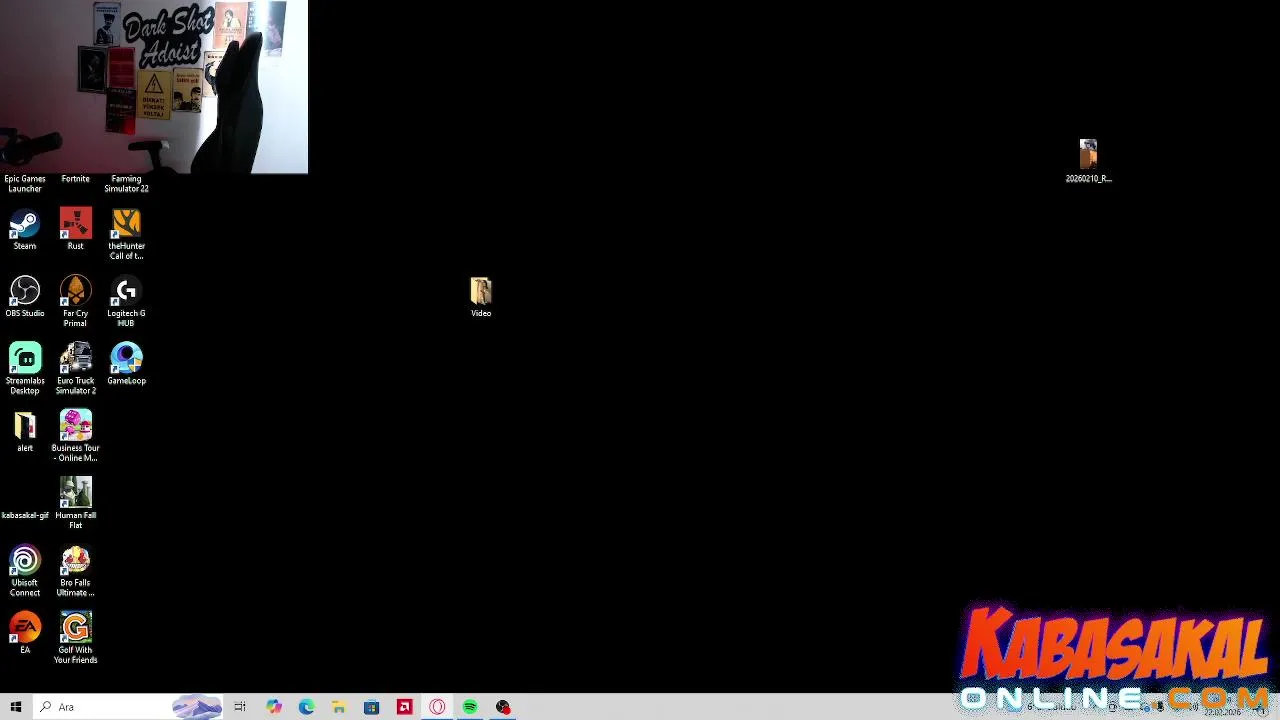Select the OBS Studio desktop icon

[25, 297]
